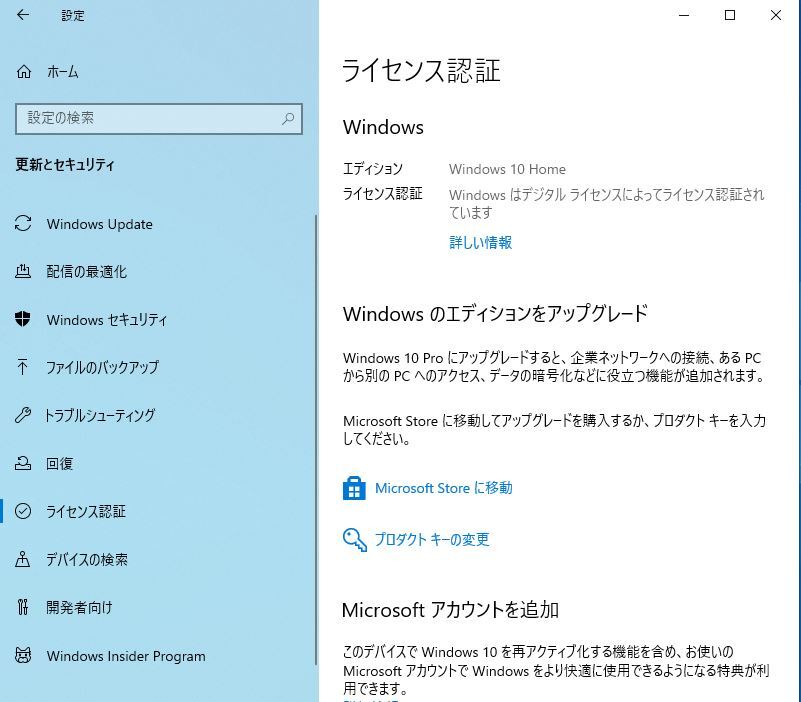This screenshot has width=801, height=702.
Task: Click the 更新とセキュリティ heading
Action: (x=65, y=165)
